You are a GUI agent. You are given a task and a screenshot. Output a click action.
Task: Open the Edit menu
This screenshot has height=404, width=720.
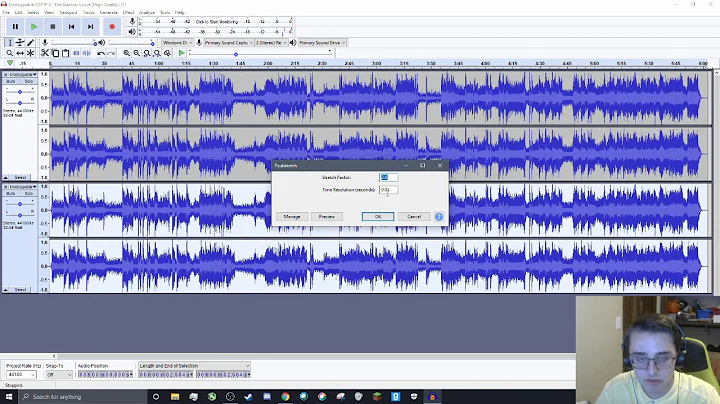pyautogui.click(x=18, y=12)
